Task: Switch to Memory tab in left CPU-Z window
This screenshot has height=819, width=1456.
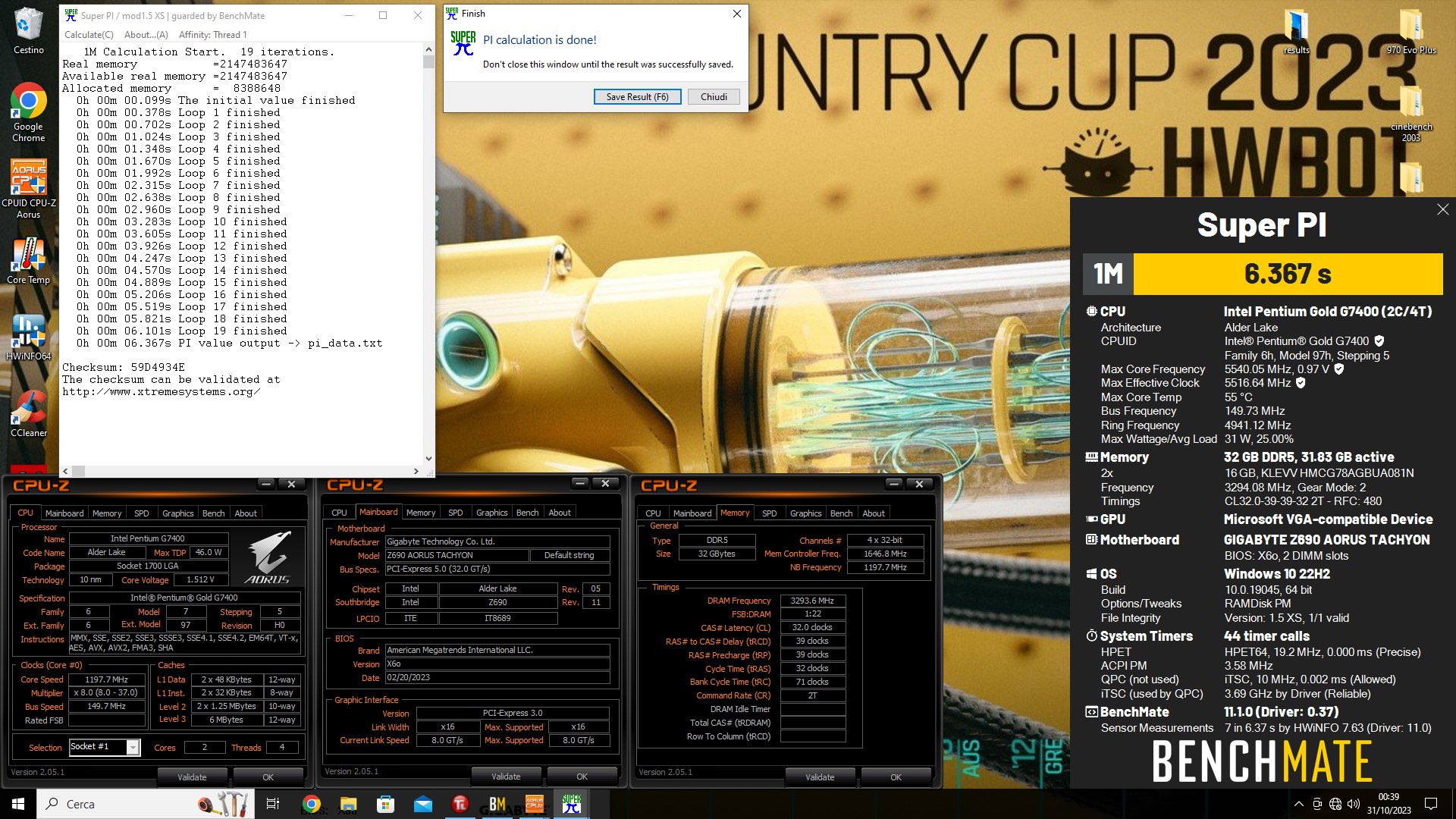Action: (x=107, y=513)
